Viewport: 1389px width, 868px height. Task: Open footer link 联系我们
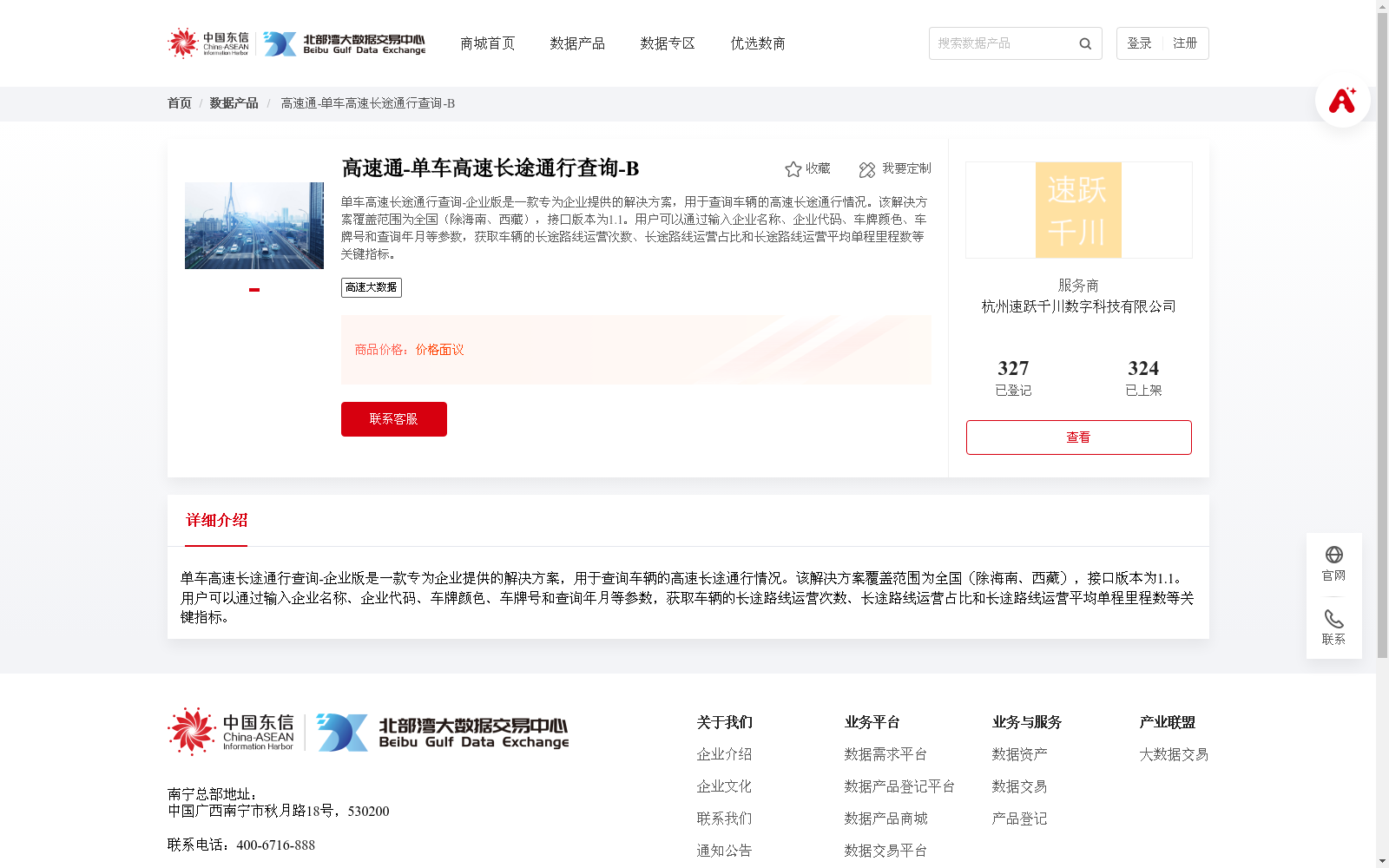pos(724,819)
